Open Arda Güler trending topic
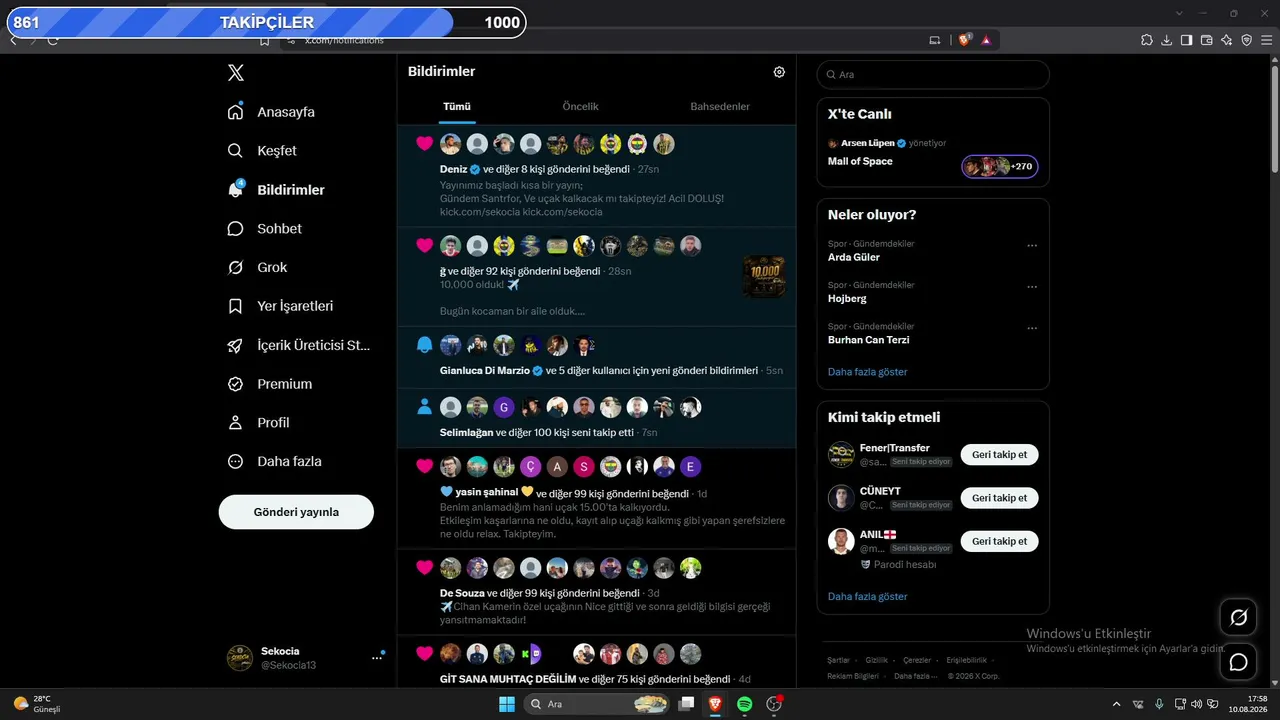This screenshot has width=1280, height=720. [854, 257]
